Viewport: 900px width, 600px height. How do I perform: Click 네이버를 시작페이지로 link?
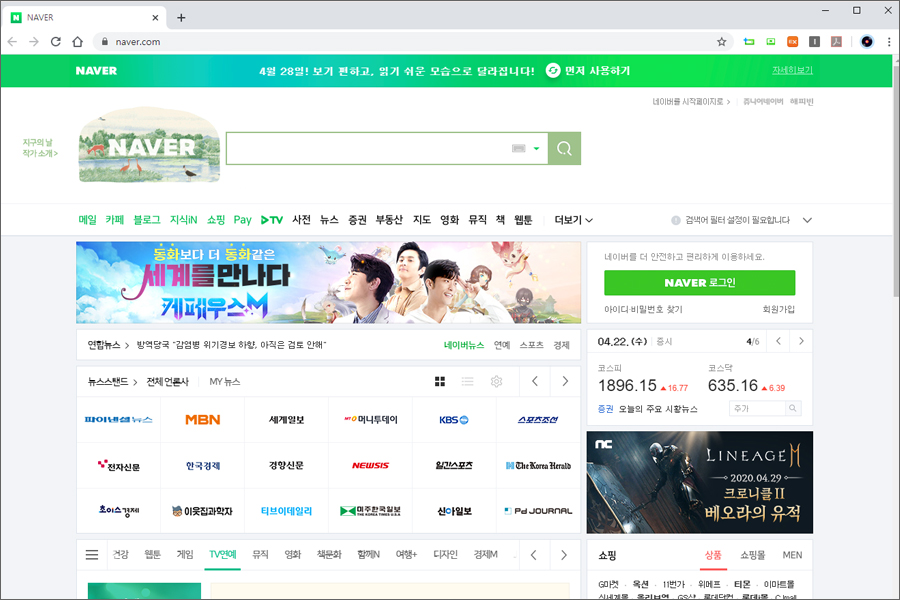691,102
